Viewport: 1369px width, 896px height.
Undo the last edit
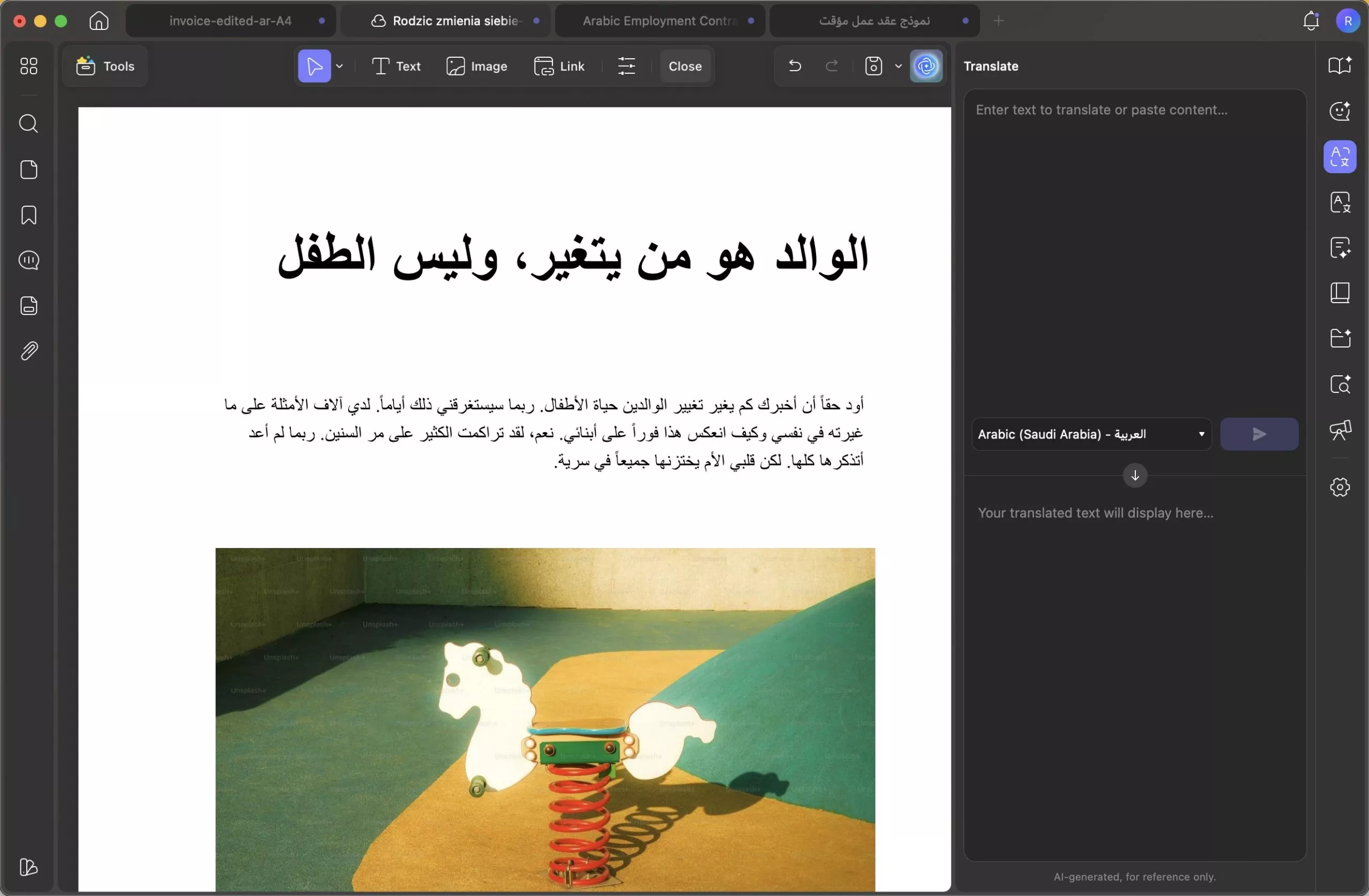coord(794,66)
